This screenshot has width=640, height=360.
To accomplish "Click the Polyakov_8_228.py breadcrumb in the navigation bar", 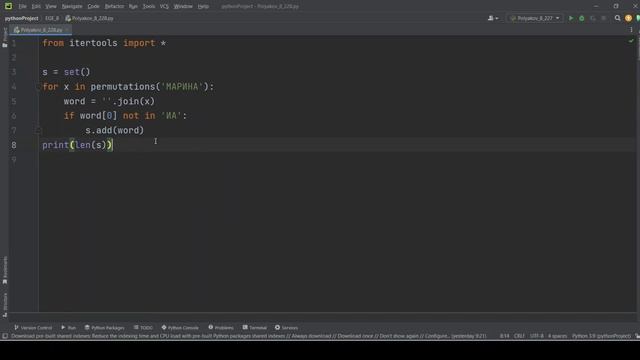I will 89,18.
